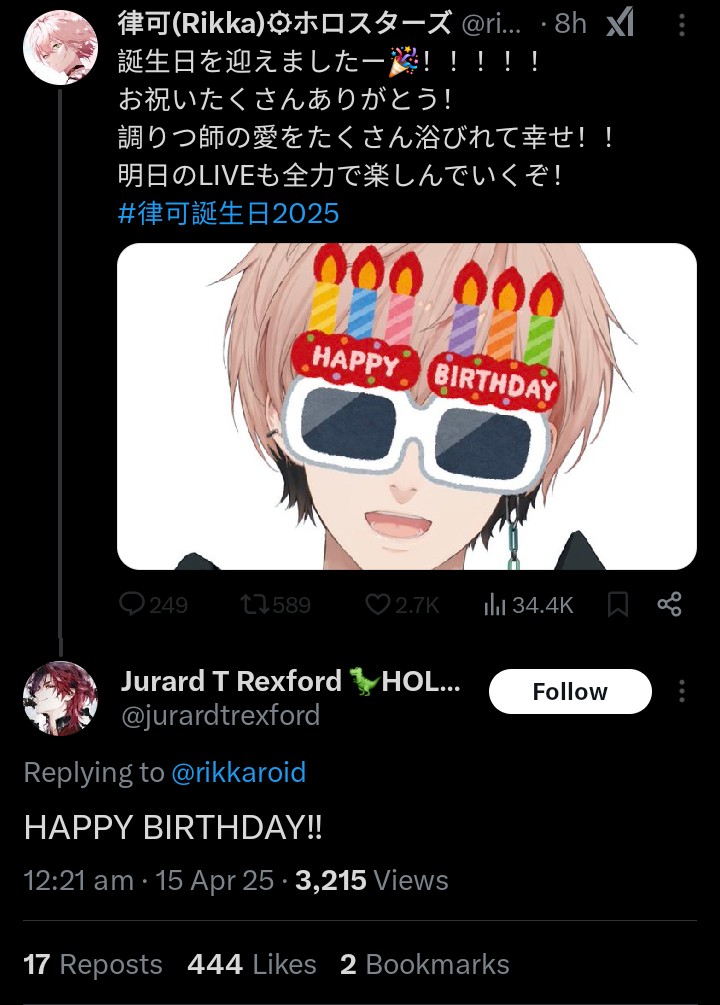Click the Grok icon beside the 8h timestamp
Viewport: 720px width, 1005px height.
click(620, 24)
